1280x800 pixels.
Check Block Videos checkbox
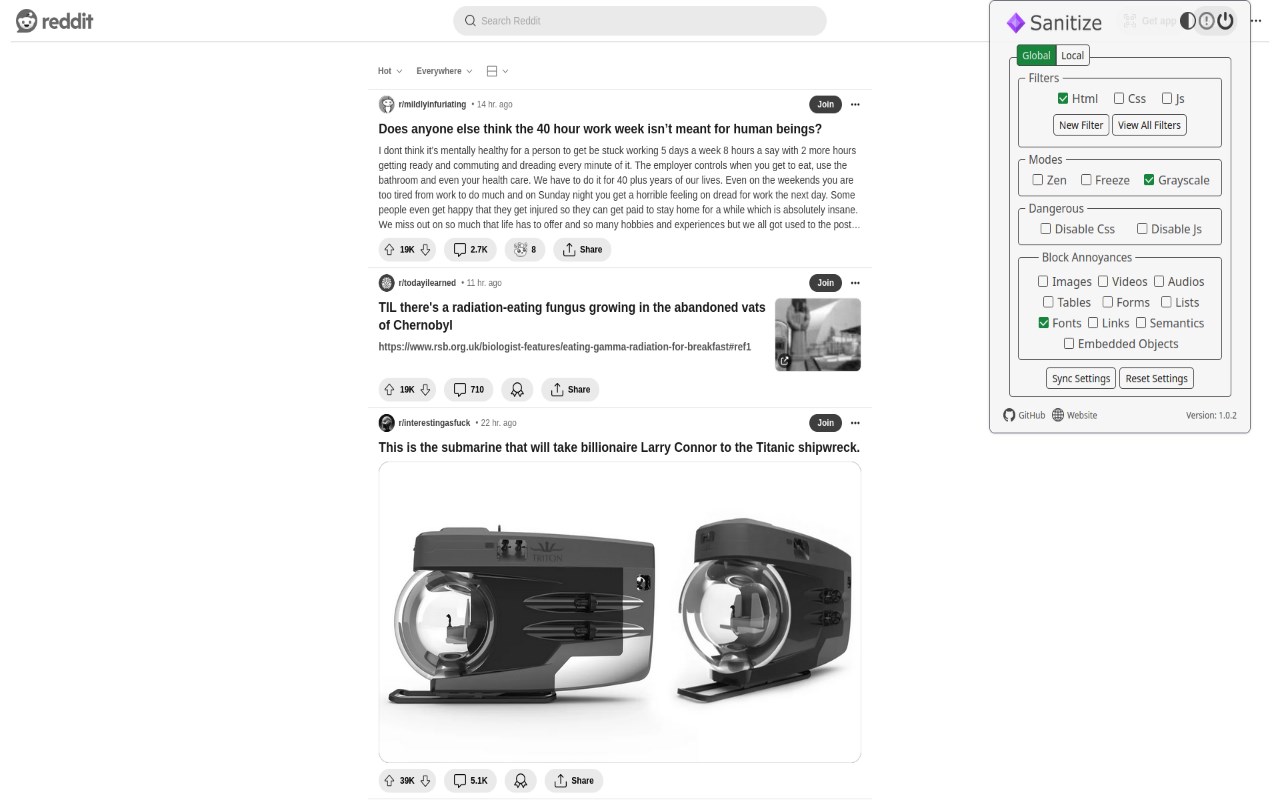pyautogui.click(x=1104, y=282)
